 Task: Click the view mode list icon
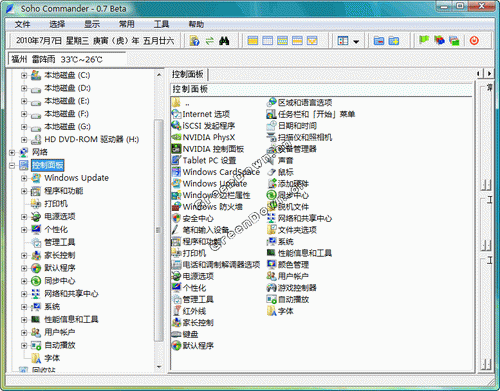click(343, 41)
